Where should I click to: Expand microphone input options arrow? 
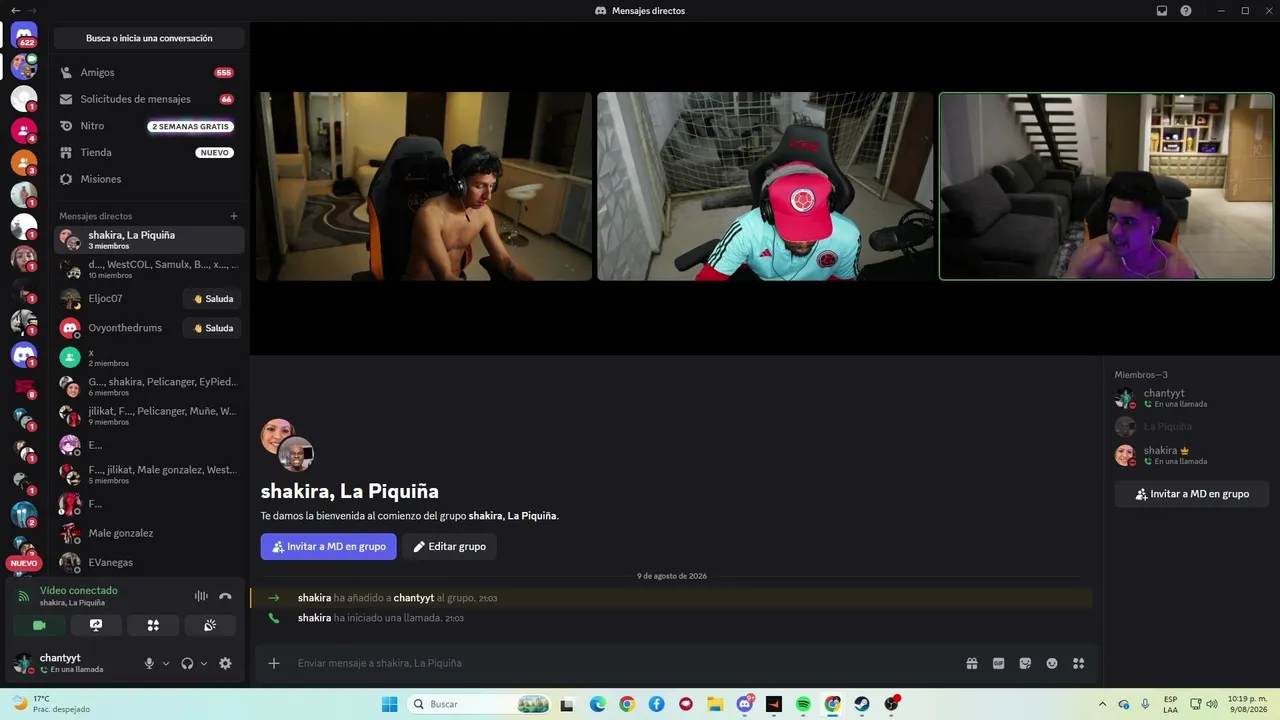coord(166,663)
